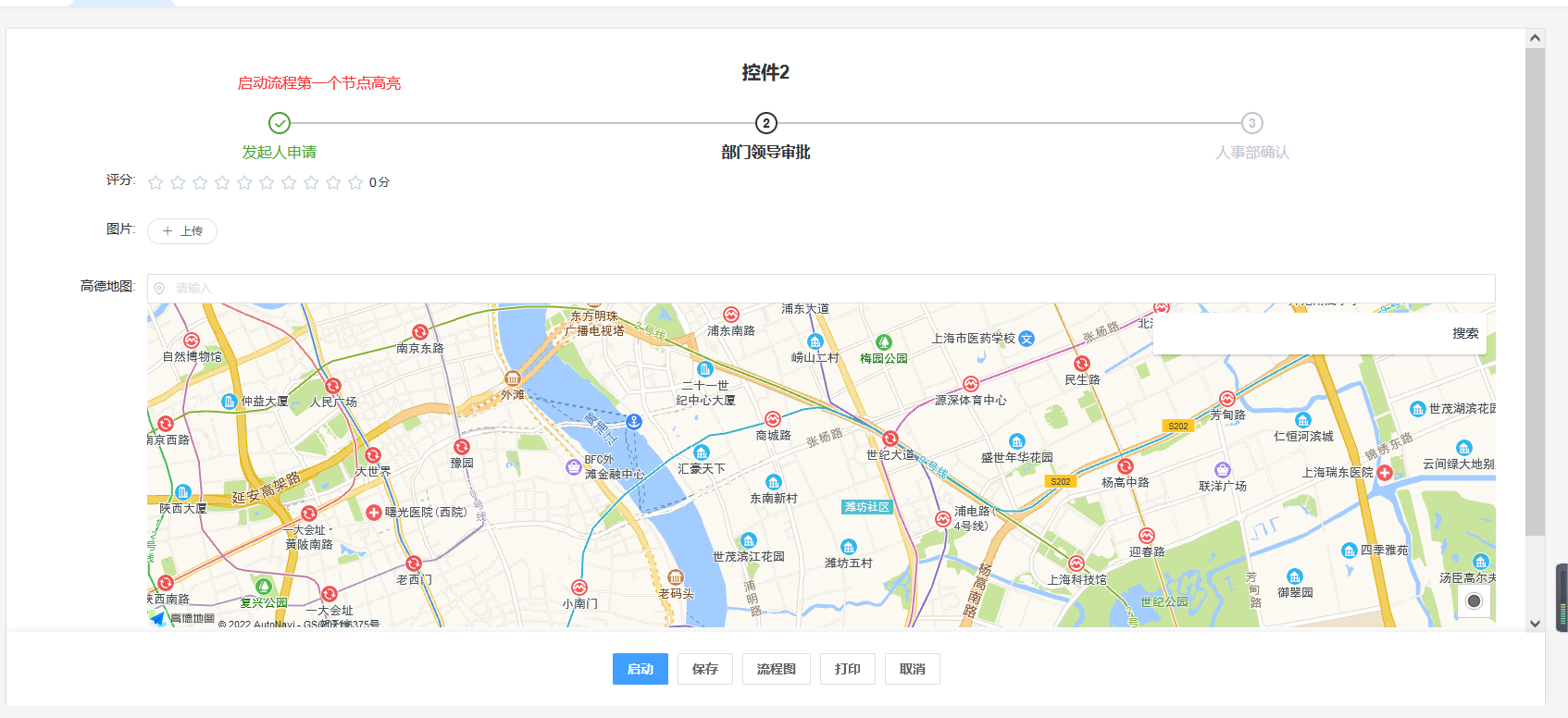Viewport: 1568px width, 718px height.
Task: Click the 保存 button
Action: point(705,669)
